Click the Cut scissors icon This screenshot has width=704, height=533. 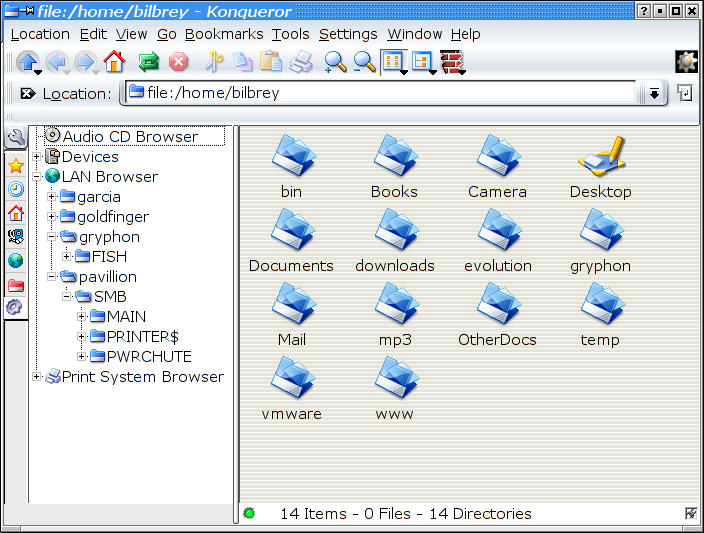coord(215,62)
